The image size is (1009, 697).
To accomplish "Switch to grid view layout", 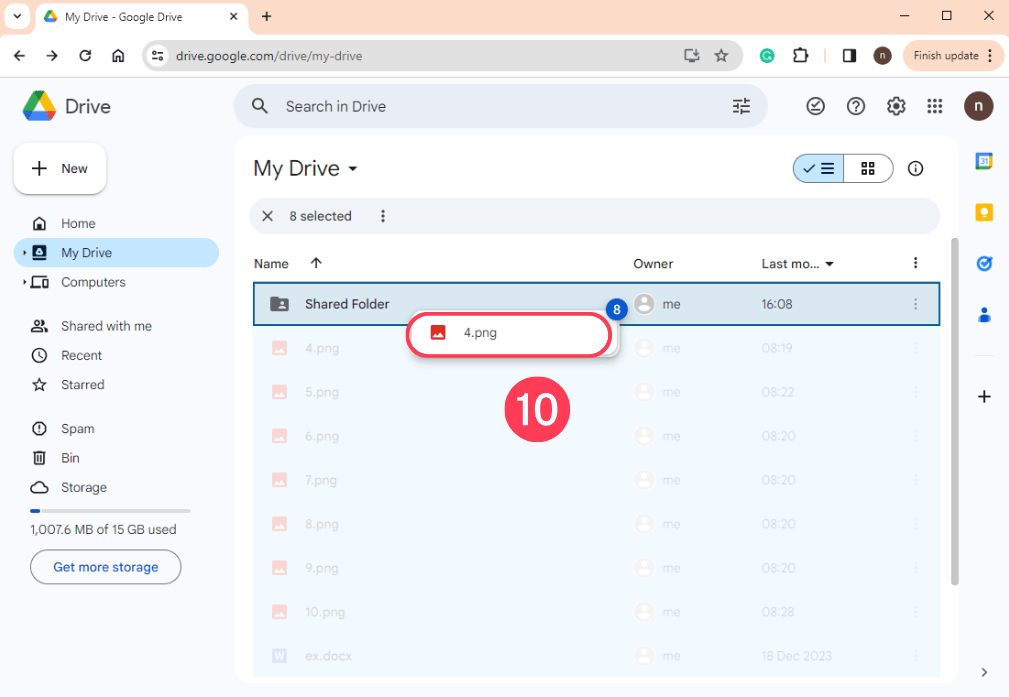I will pyautogui.click(x=866, y=168).
